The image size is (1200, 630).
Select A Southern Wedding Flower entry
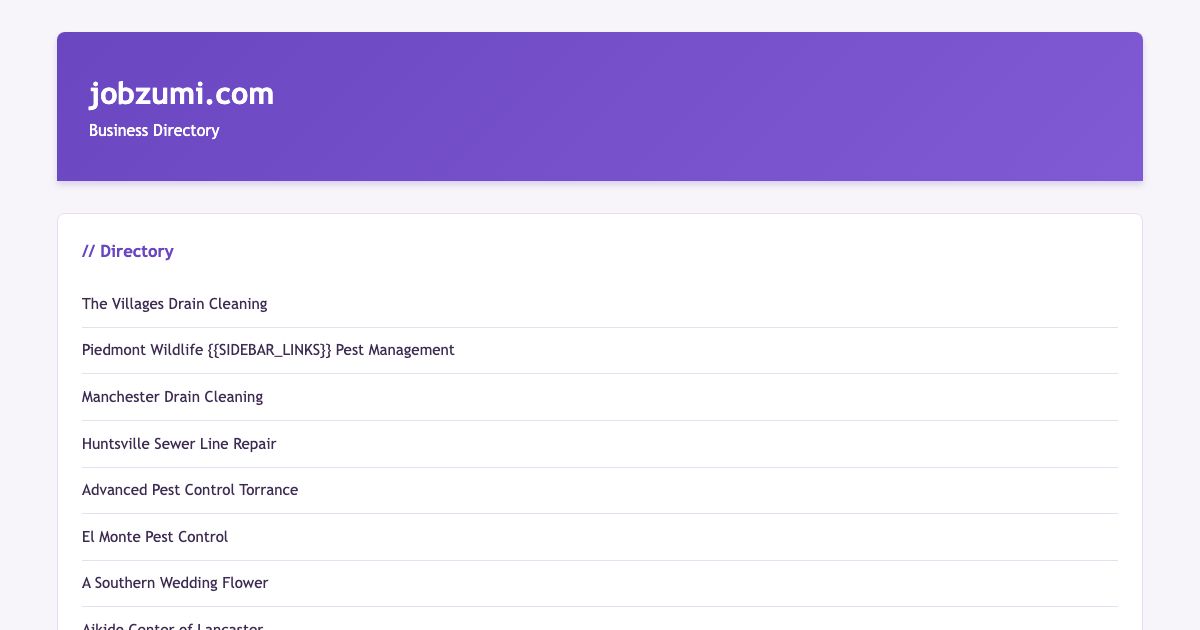pos(175,583)
